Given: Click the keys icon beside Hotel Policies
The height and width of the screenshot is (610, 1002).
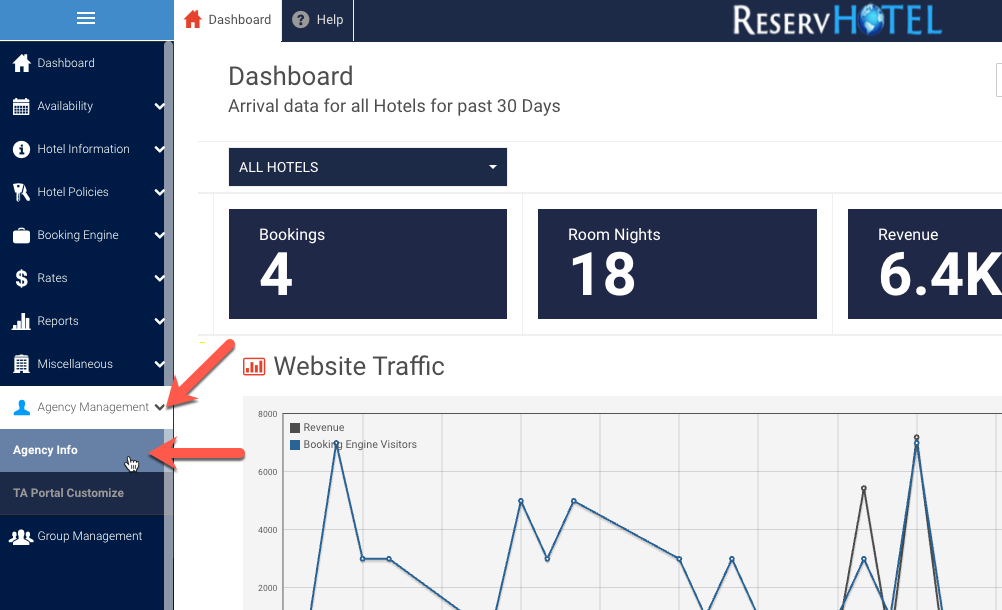Looking at the screenshot, I should (21, 192).
